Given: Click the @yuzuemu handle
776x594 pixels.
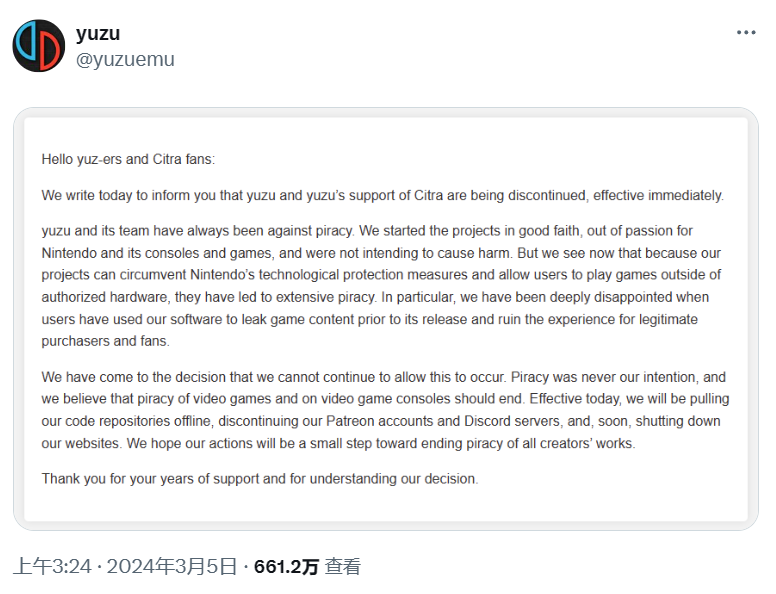Looking at the screenshot, I should 125,59.
